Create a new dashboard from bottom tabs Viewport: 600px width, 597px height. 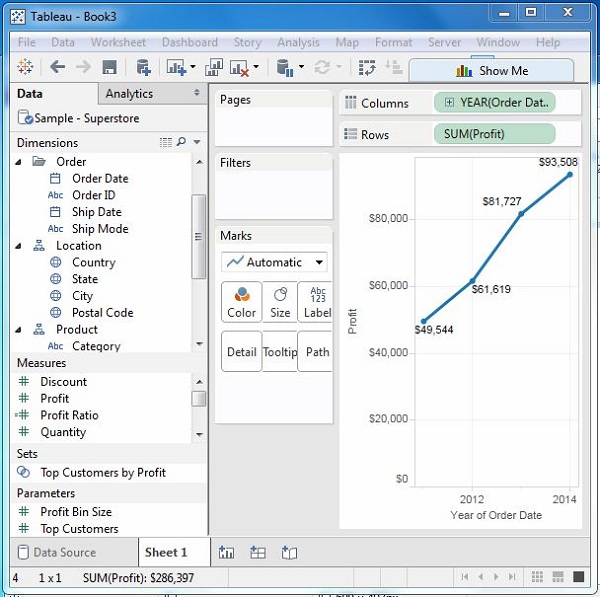tap(258, 552)
